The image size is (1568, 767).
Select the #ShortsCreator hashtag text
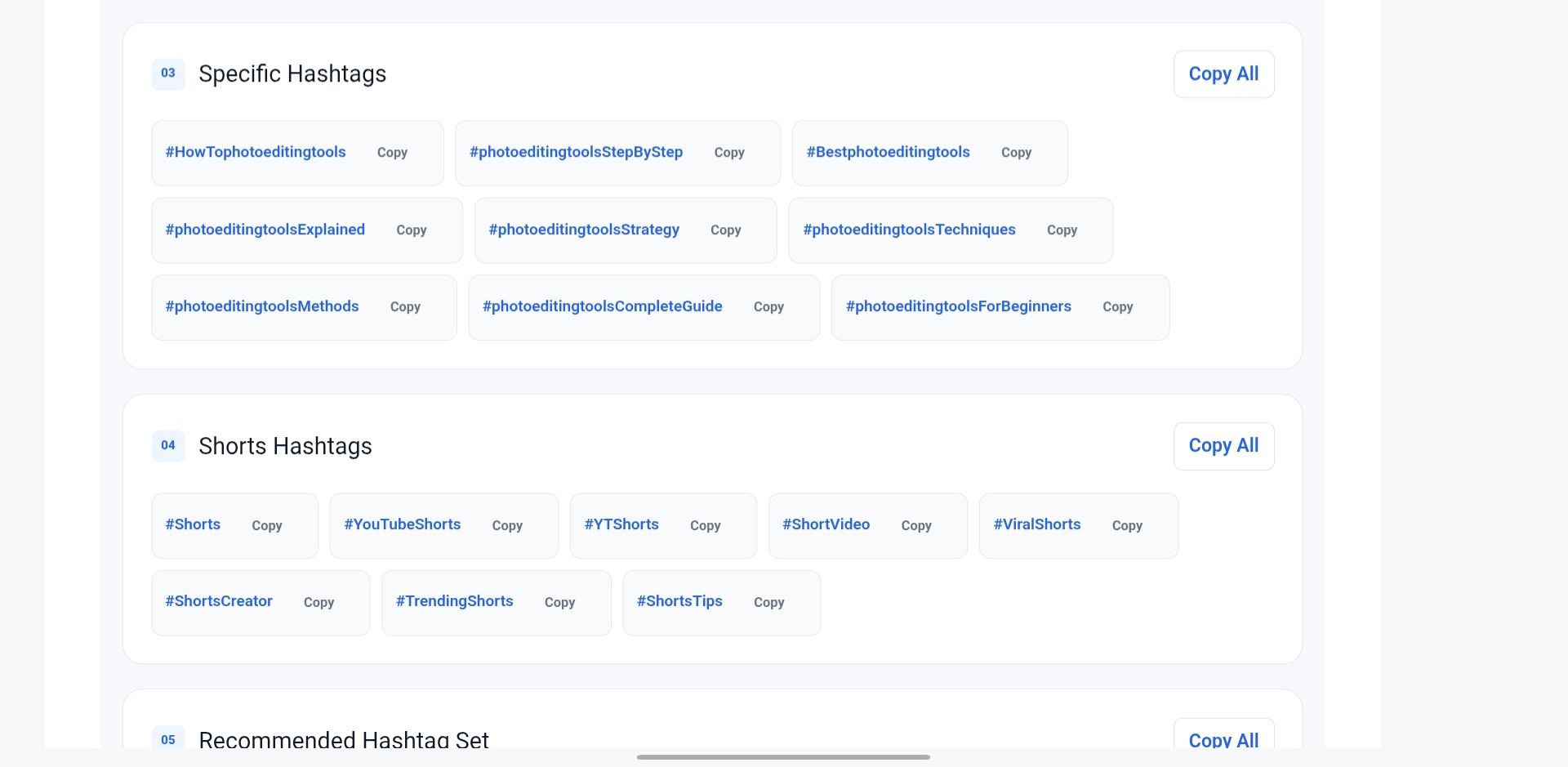pos(219,601)
